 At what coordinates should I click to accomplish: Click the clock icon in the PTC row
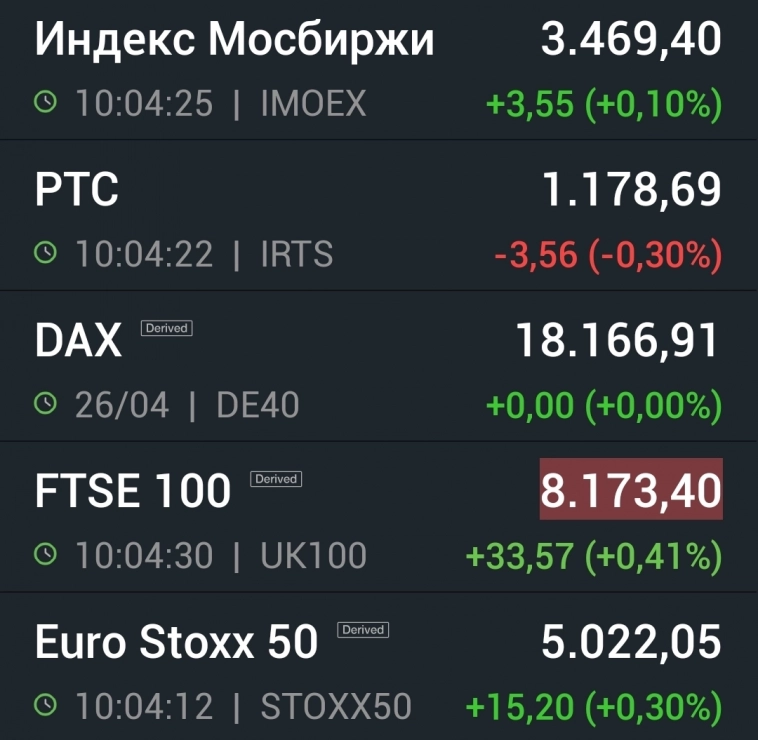[46, 253]
